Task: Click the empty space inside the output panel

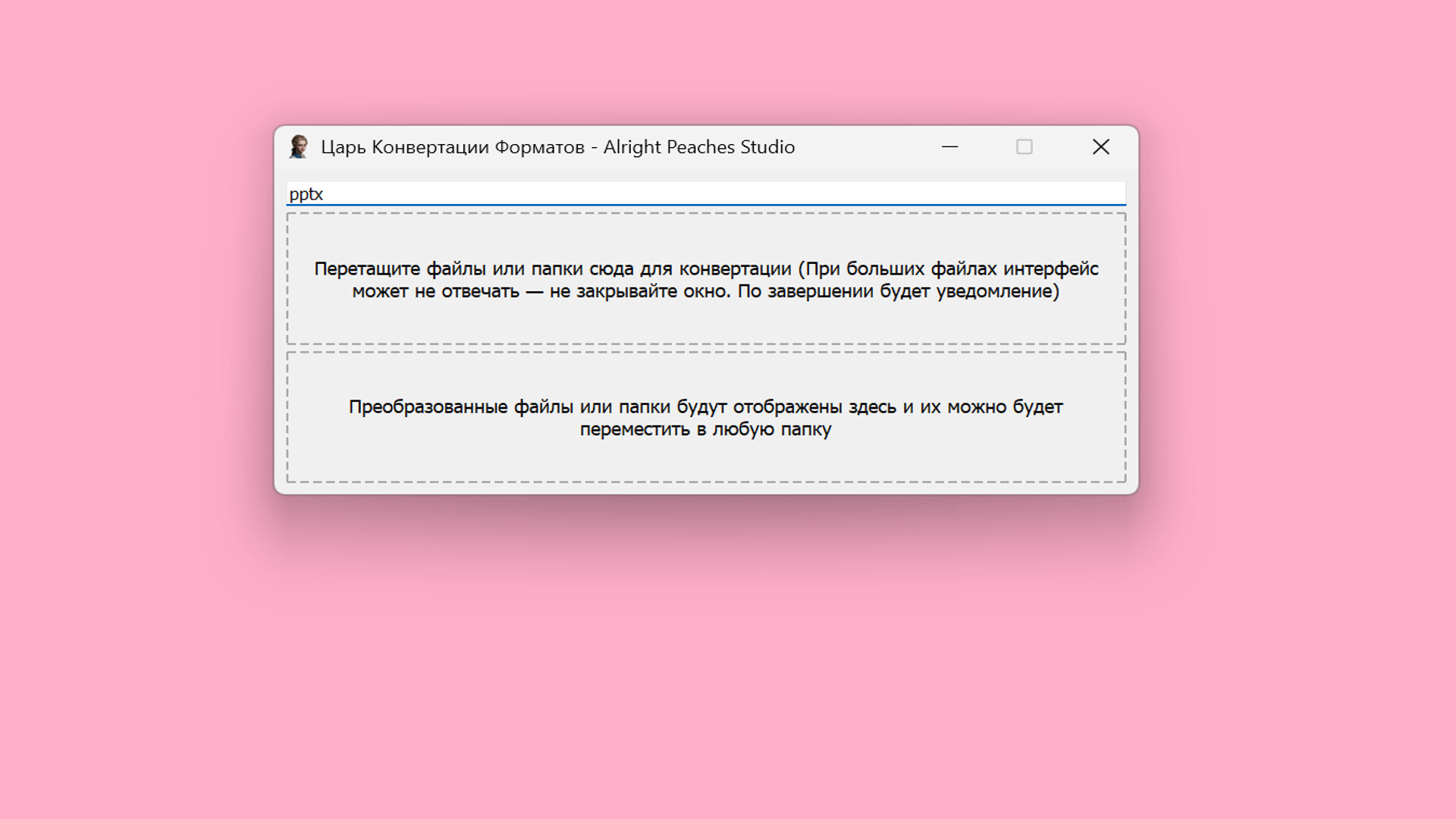Action: pyautogui.click(x=706, y=463)
